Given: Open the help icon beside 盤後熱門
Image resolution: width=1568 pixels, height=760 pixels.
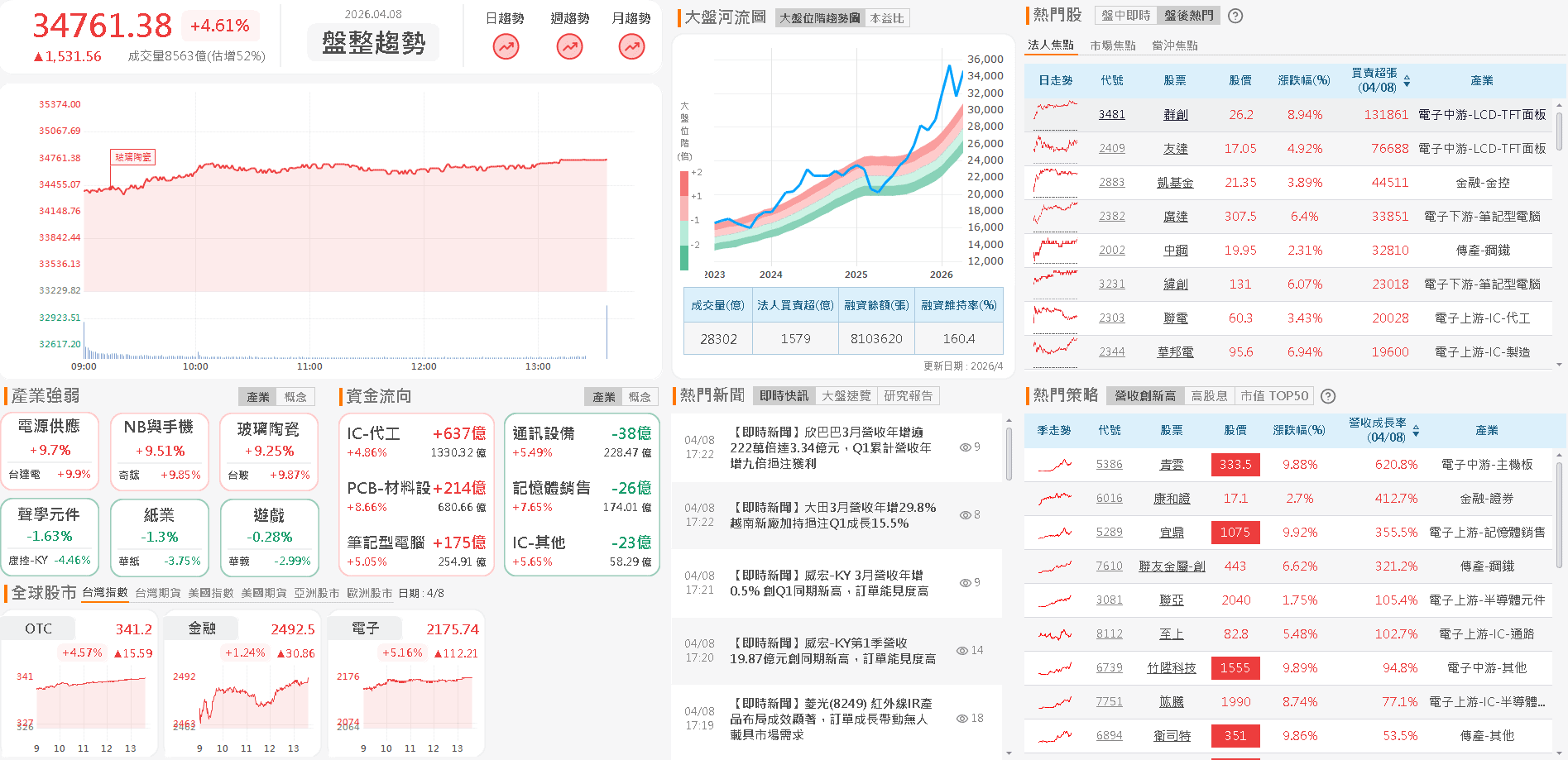Looking at the screenshot, I should point(1235,16).
